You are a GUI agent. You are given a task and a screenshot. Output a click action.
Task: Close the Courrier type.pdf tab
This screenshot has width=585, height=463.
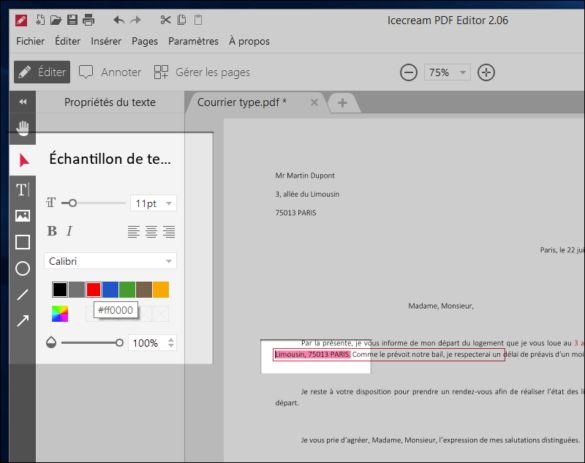click(x=314, y=102)
